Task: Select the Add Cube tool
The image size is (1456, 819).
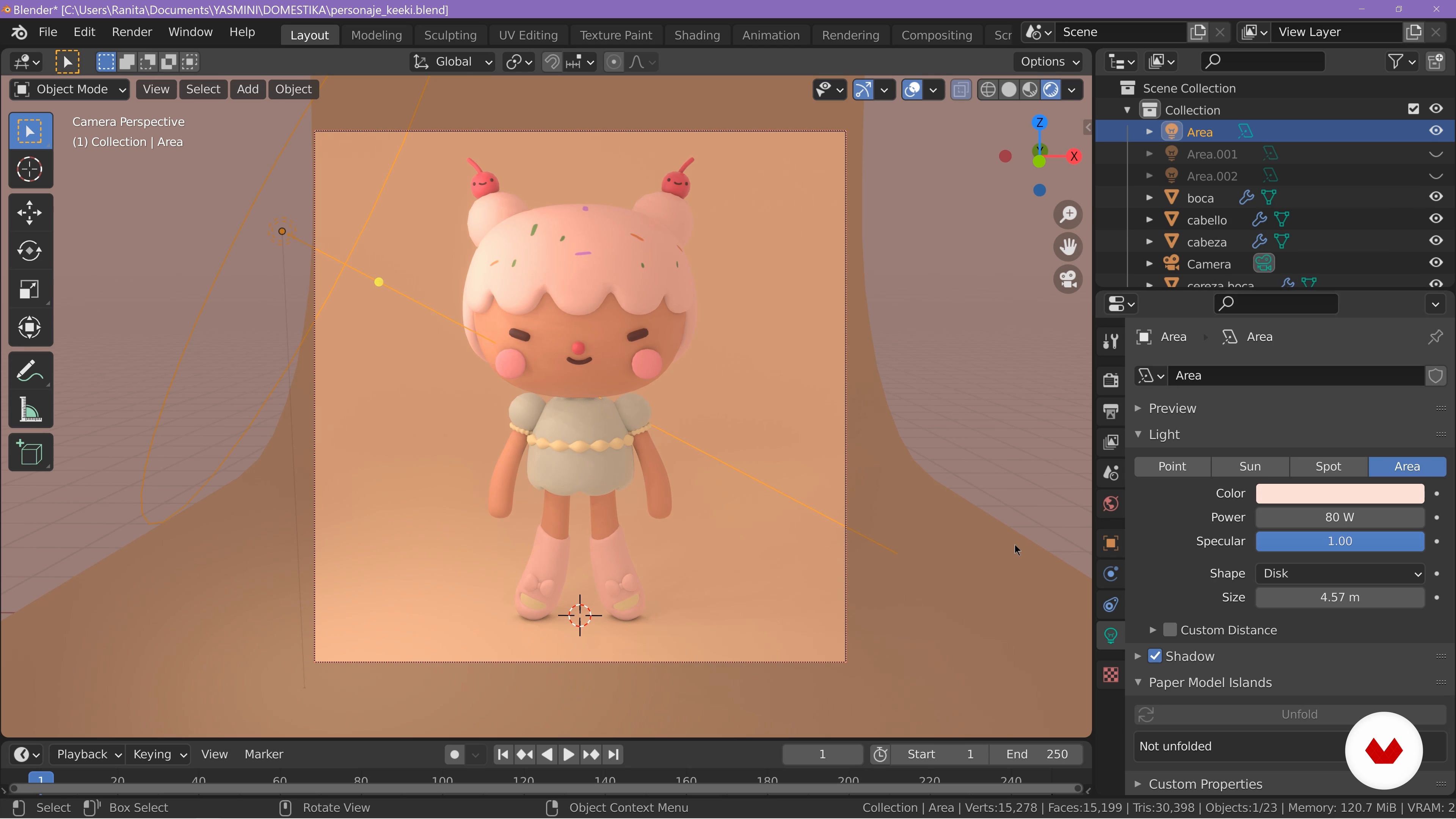Action: (30, 453)
